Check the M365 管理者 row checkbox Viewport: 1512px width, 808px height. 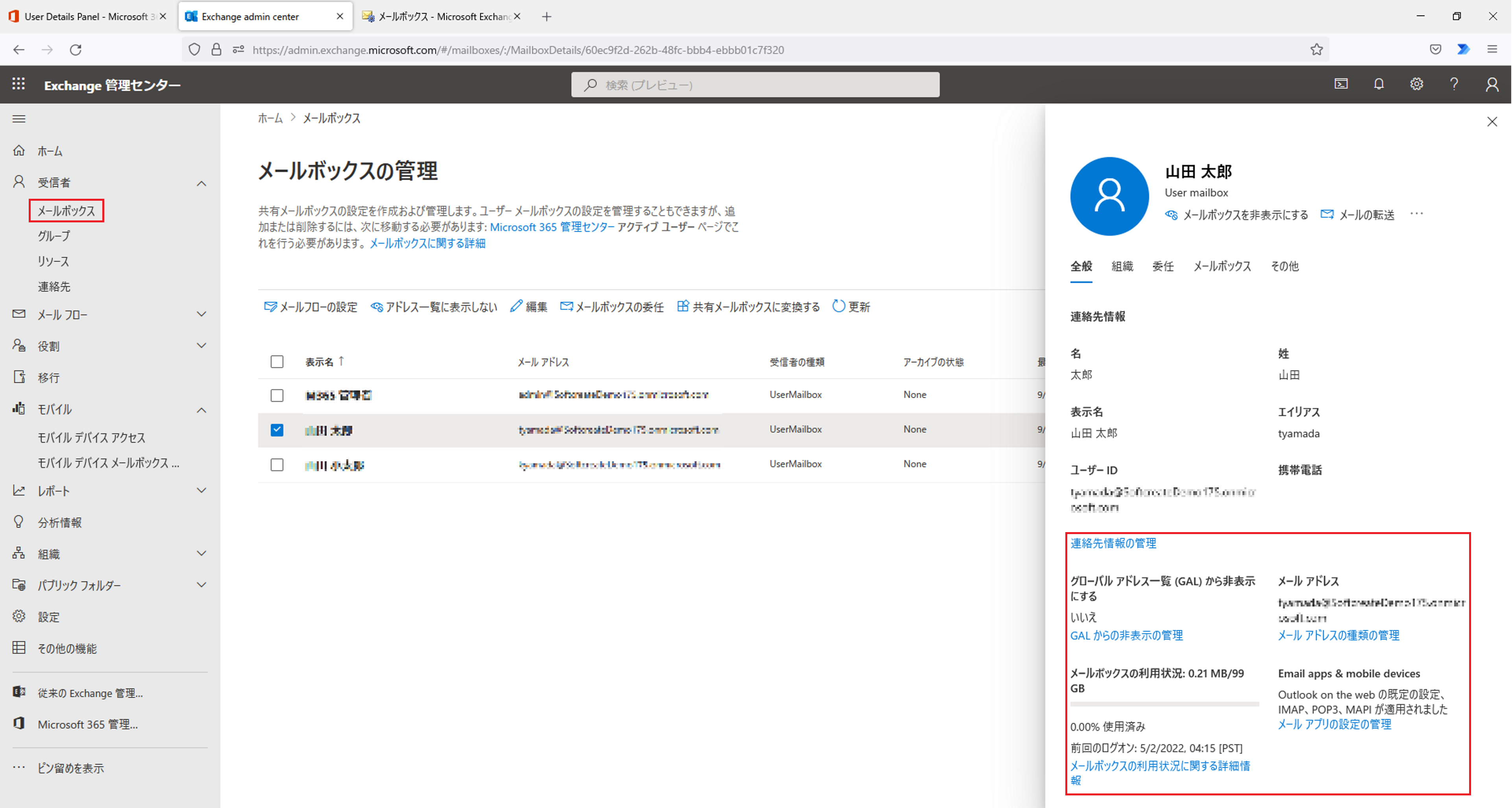tap(277, 396)
